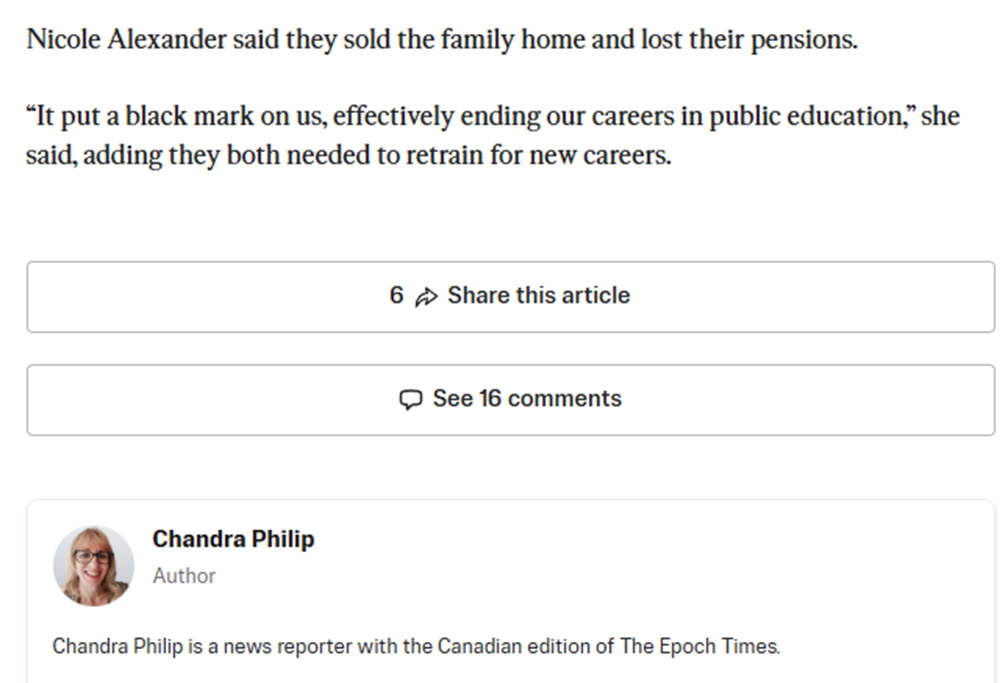
Task: Open the See 16 comments button
Action: pyautogui.click(x=510, y=399)
